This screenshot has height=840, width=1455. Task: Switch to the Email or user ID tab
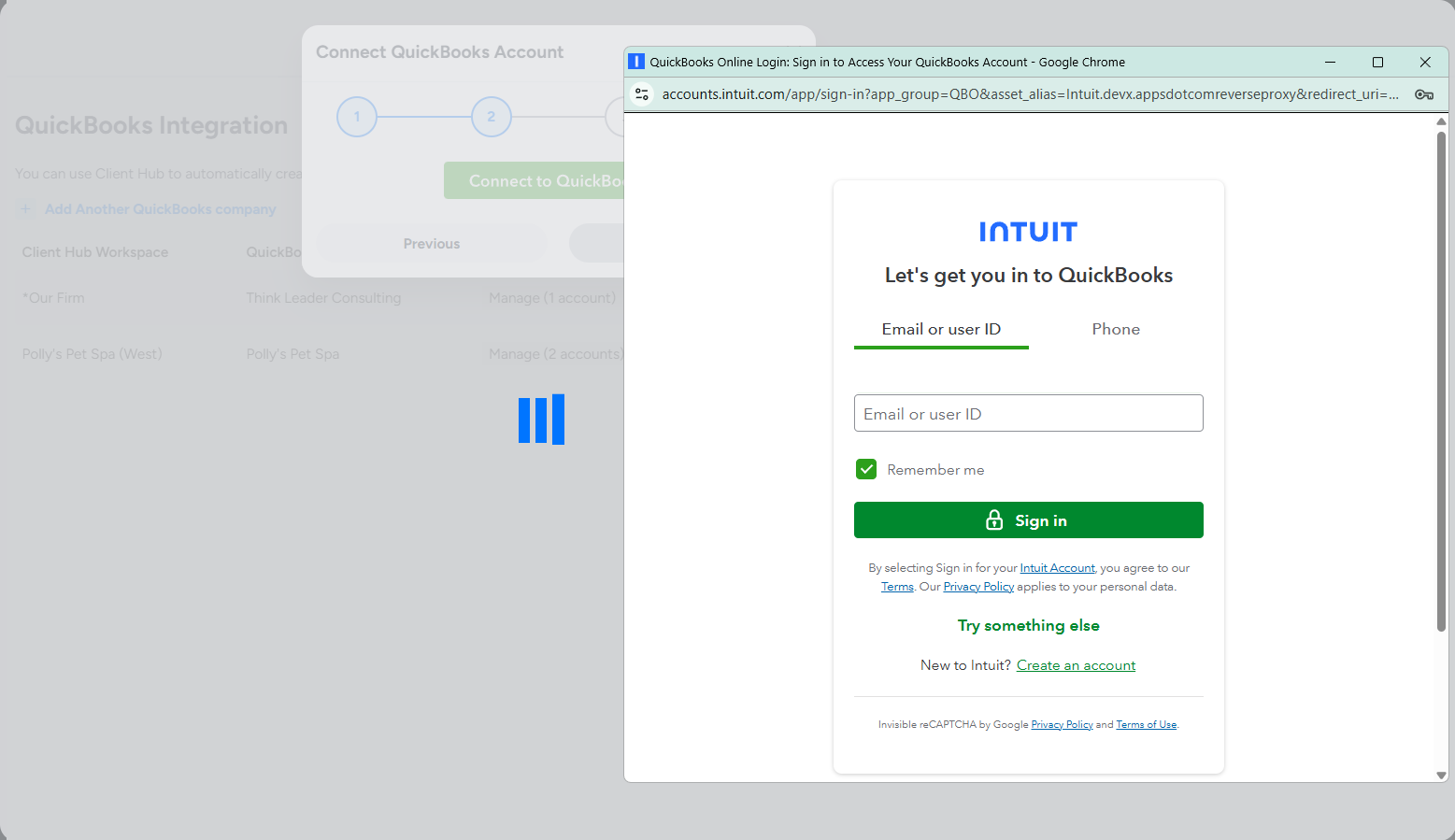941,329
